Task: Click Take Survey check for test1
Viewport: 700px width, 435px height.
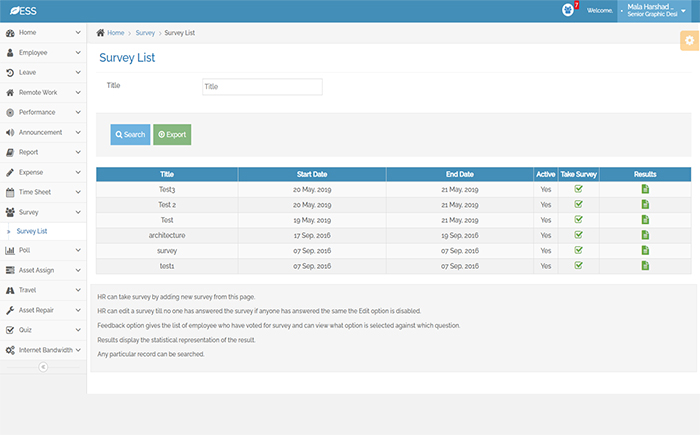Action: click(x=579, y=265)
